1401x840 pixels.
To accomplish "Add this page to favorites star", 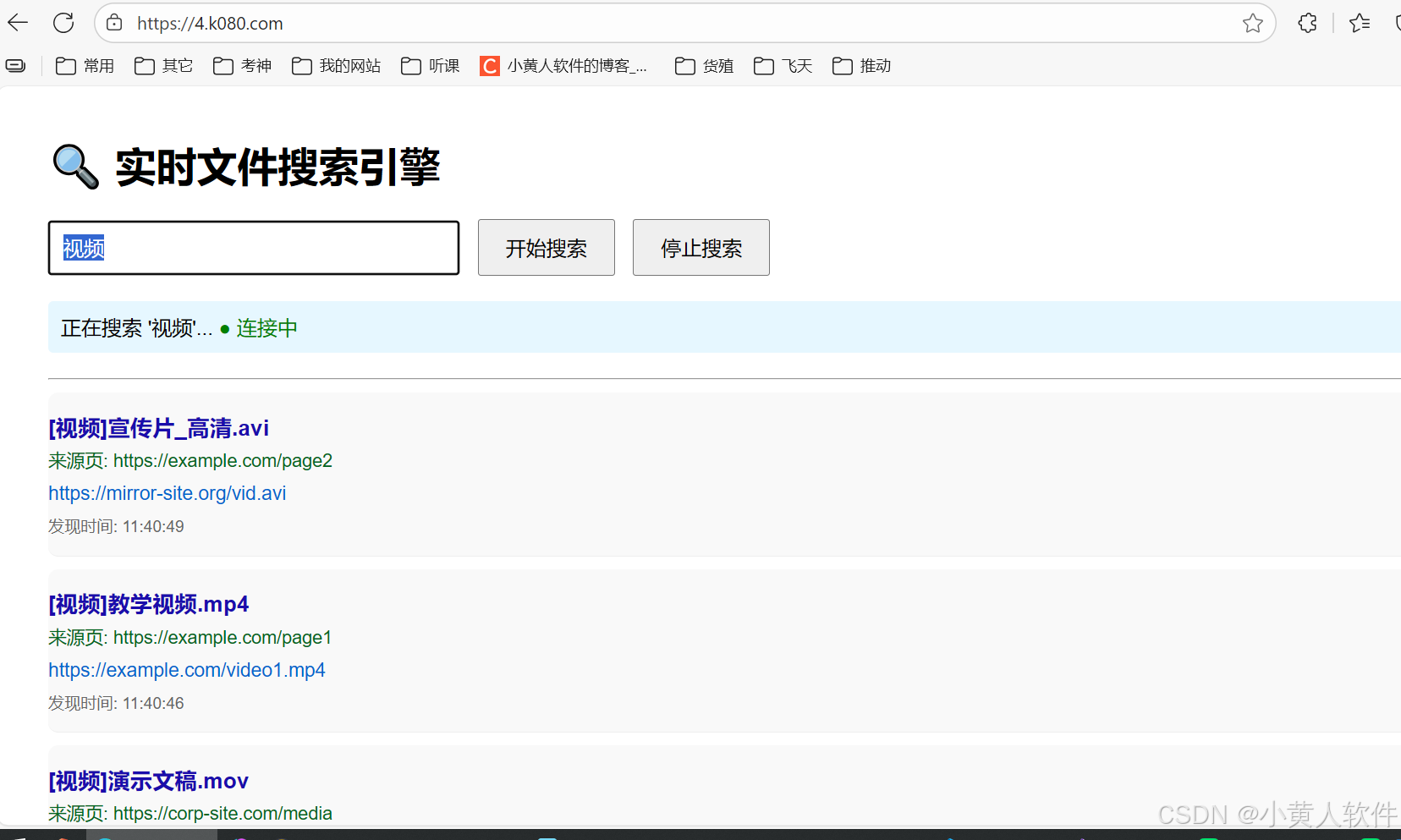I will (x=1253, y=23).
